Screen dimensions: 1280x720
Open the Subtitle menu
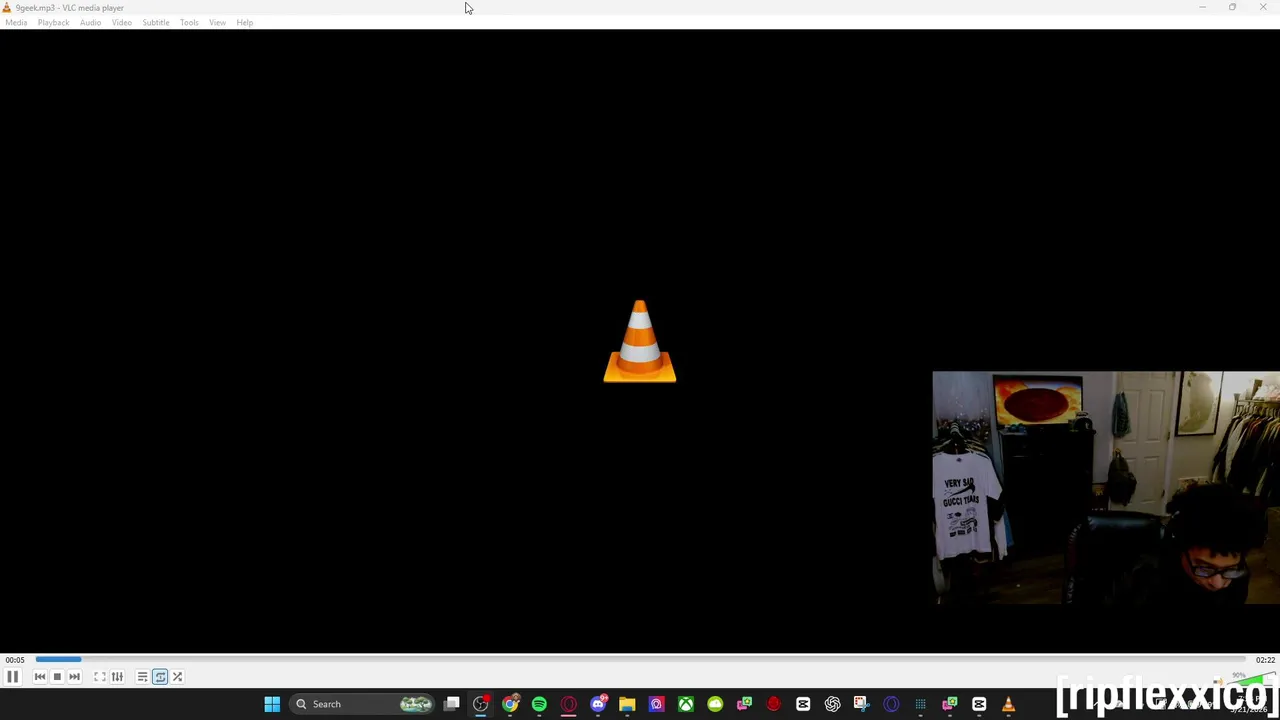pyautogui.click(x=155, y=22)
